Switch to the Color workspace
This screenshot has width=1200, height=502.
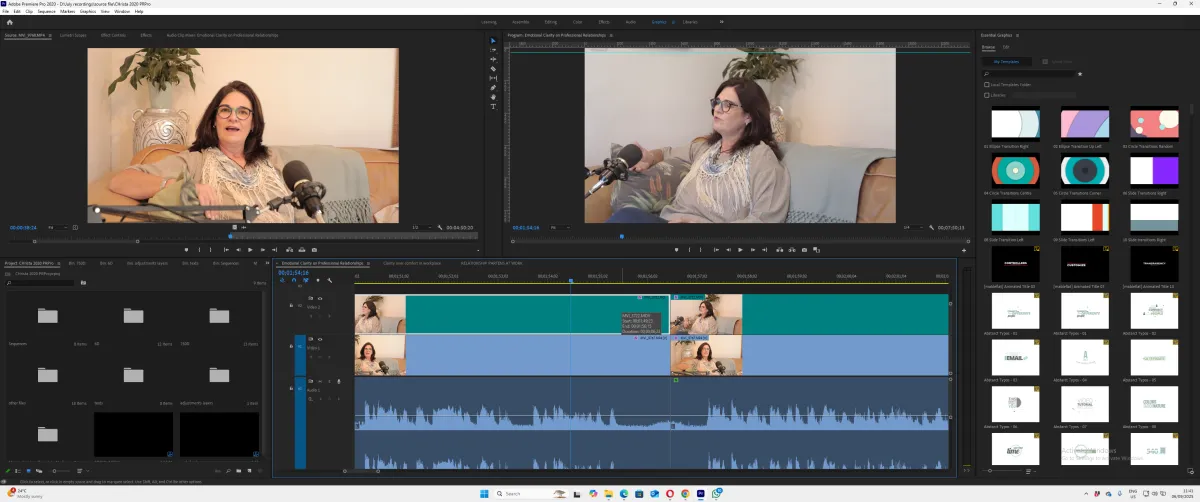coord(578,21)
